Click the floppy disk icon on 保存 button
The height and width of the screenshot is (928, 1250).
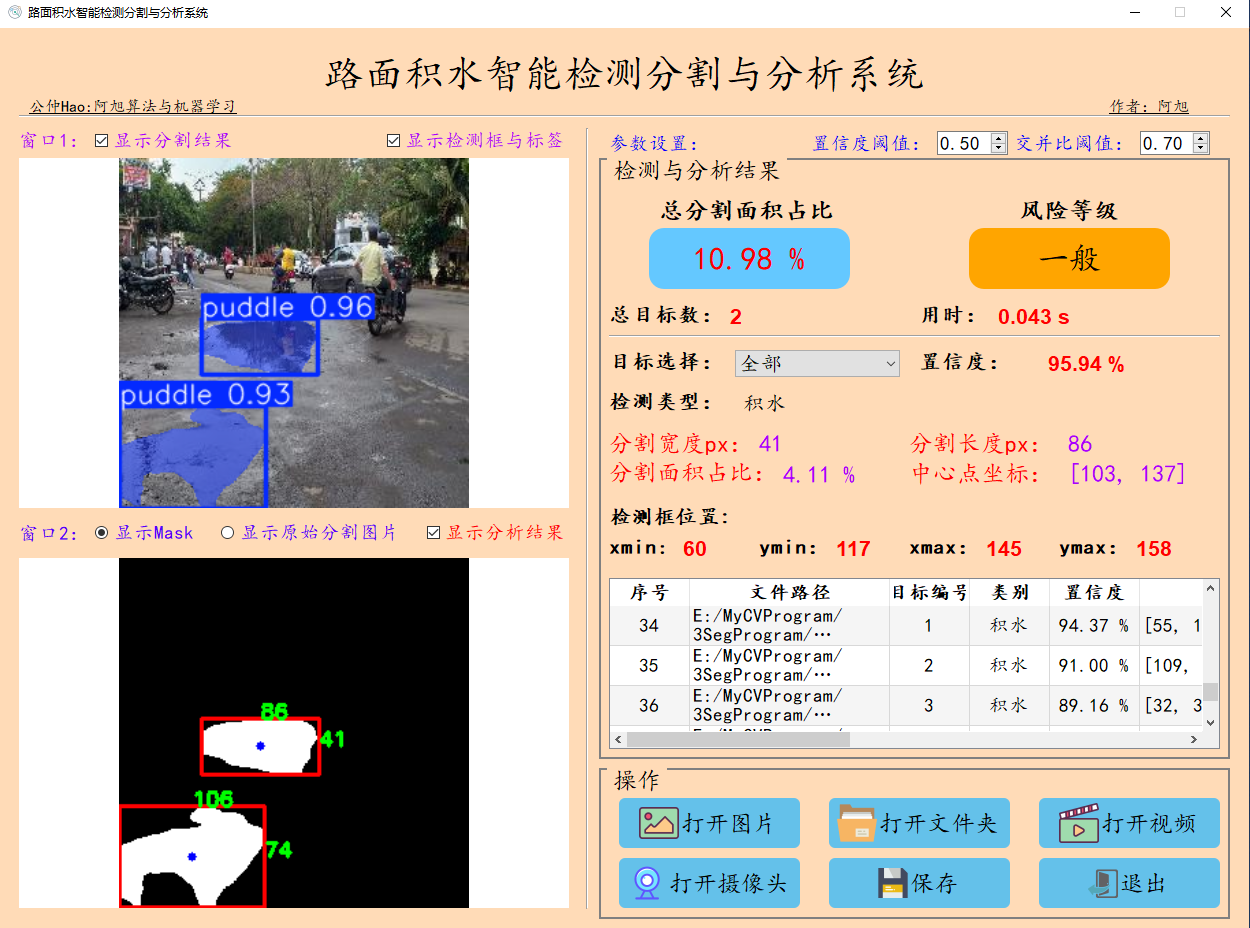tap(892, 883)
